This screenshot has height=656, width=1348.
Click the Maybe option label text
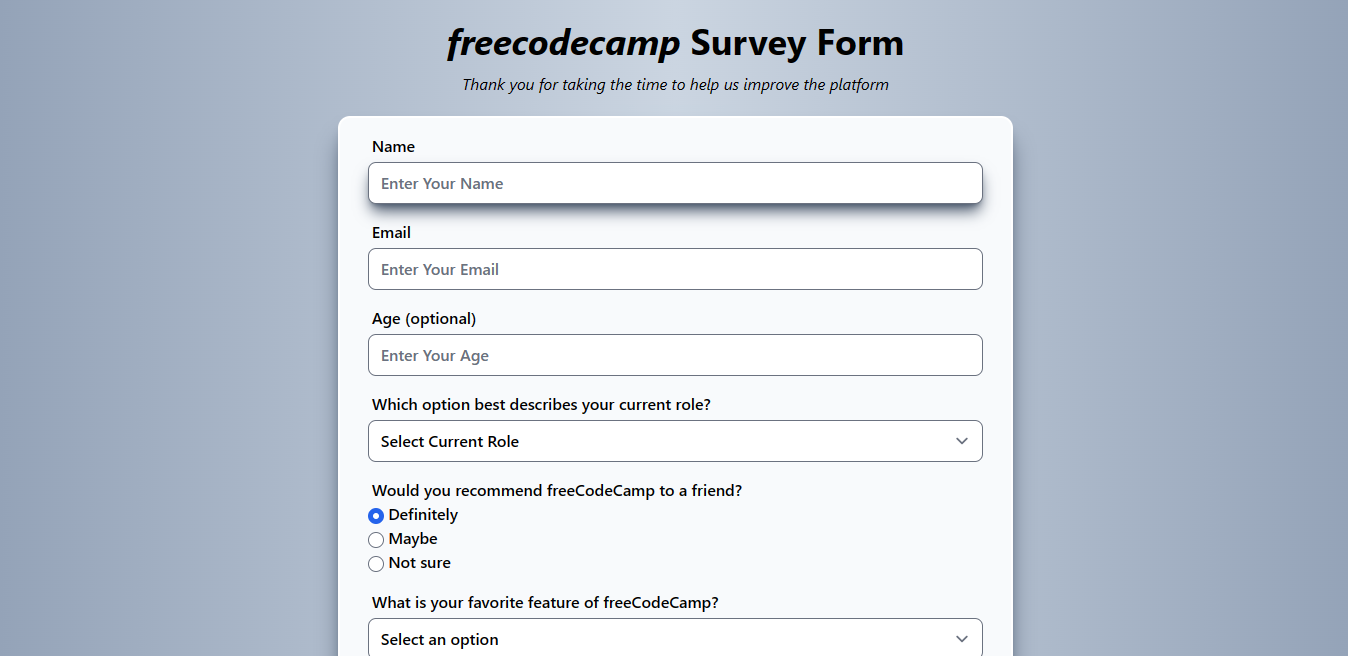tap(412, 538)
